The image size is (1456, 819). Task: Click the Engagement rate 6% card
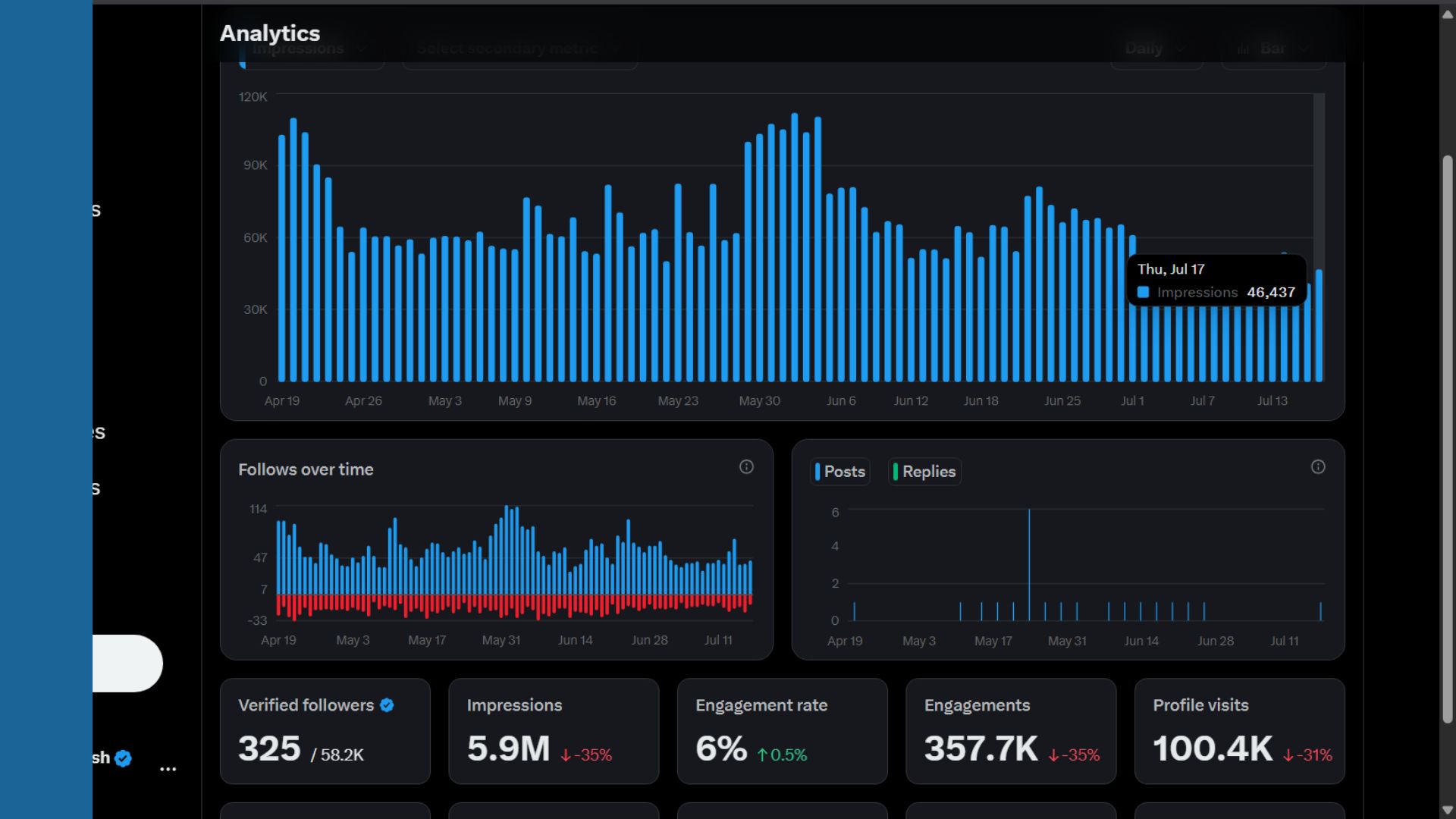click(x=782, y=731)
